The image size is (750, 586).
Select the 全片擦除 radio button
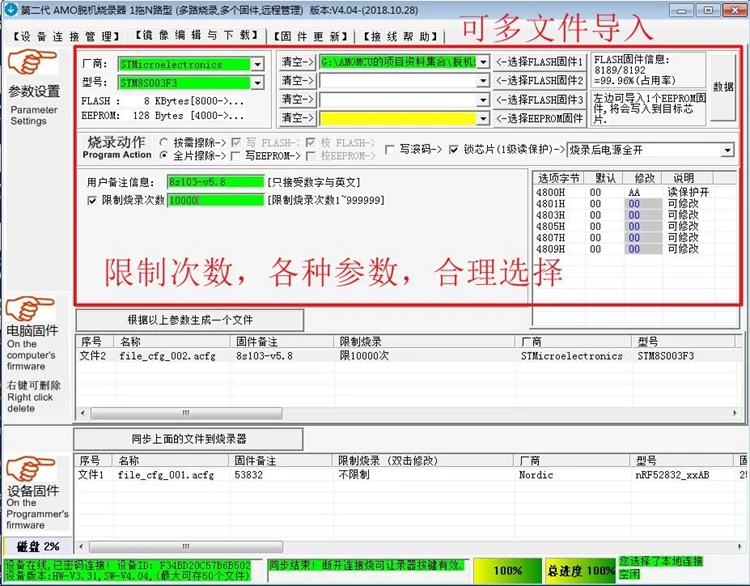tap(164, 155)
